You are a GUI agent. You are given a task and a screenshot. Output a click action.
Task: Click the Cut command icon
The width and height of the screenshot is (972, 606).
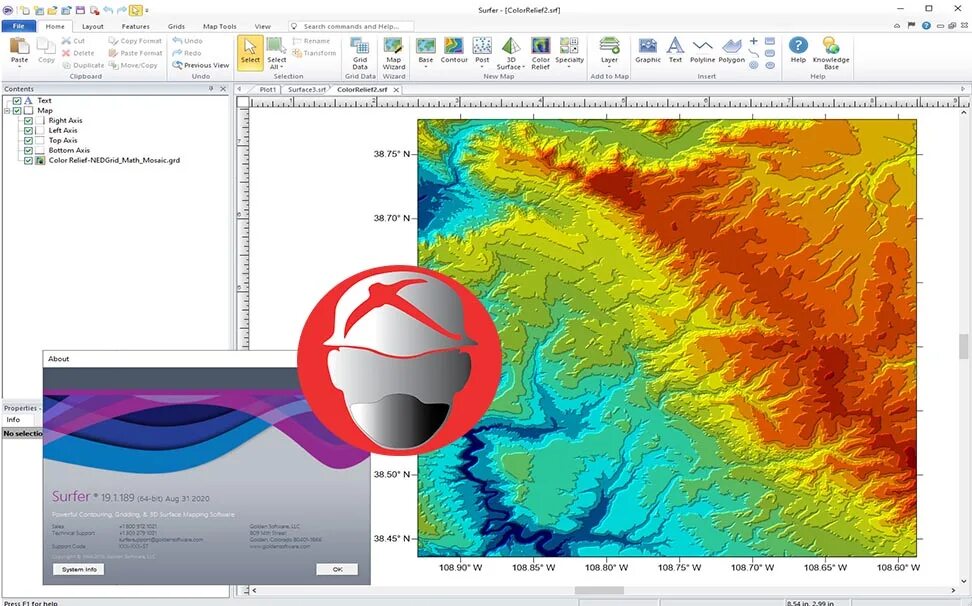[66, 41]
